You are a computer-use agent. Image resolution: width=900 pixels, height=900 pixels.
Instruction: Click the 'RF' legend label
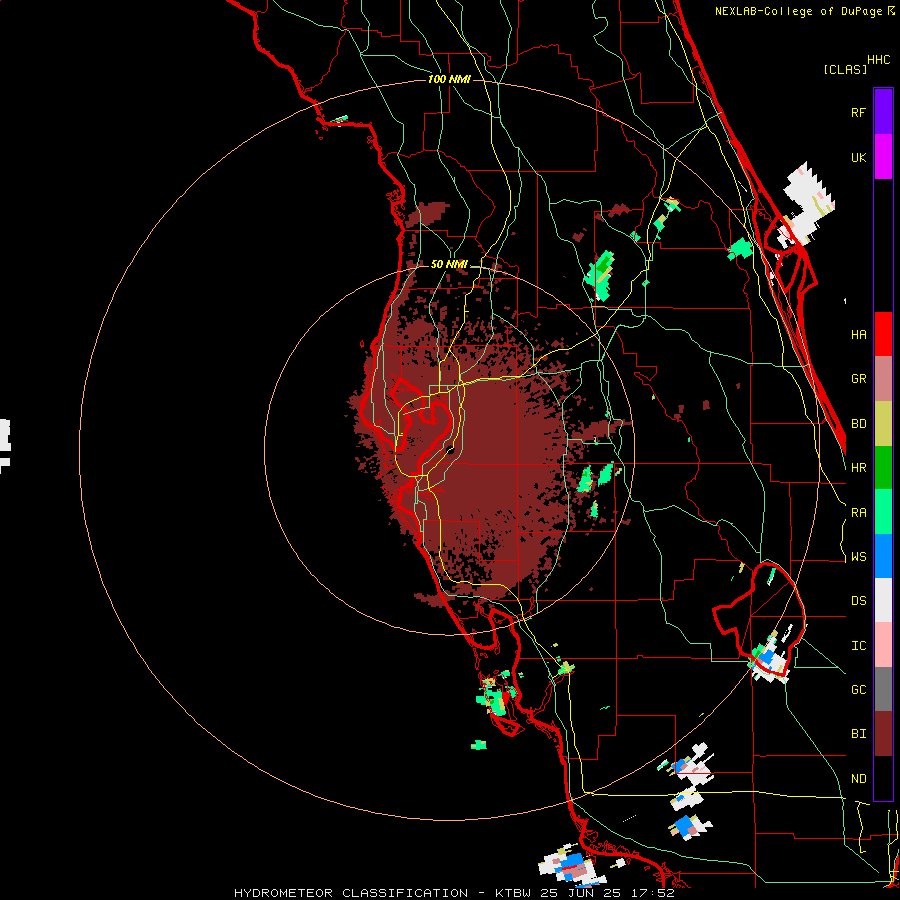tap(858, 112)
